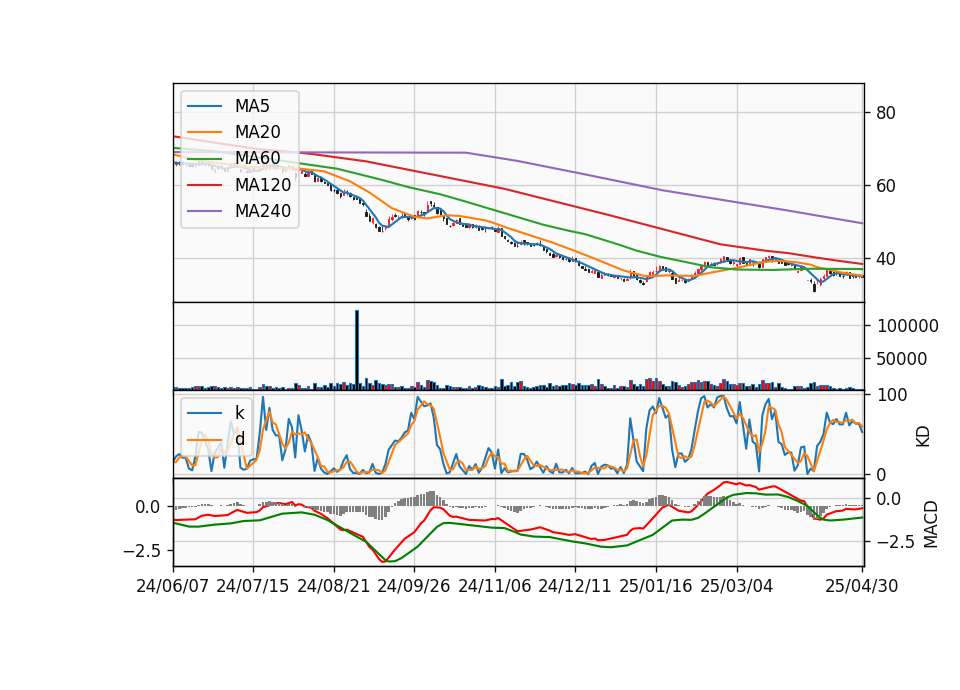Click the volume axis value 50000

(x=902, y=359)
